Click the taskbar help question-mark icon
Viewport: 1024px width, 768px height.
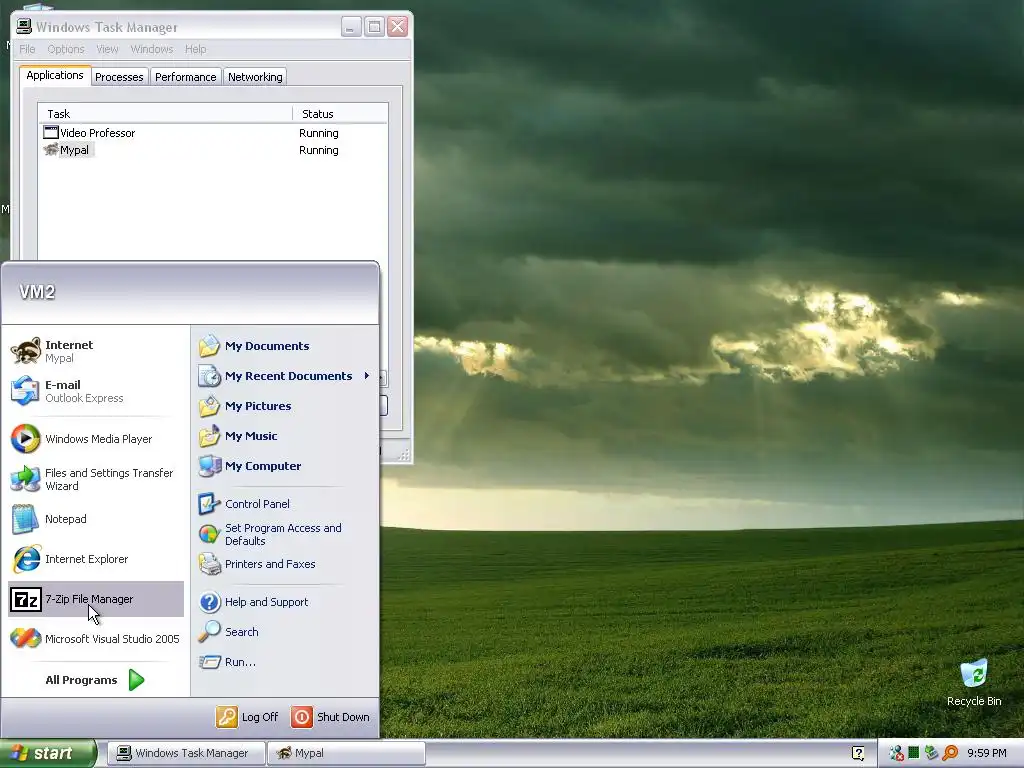pyautogui.click(x=858, y=753)
